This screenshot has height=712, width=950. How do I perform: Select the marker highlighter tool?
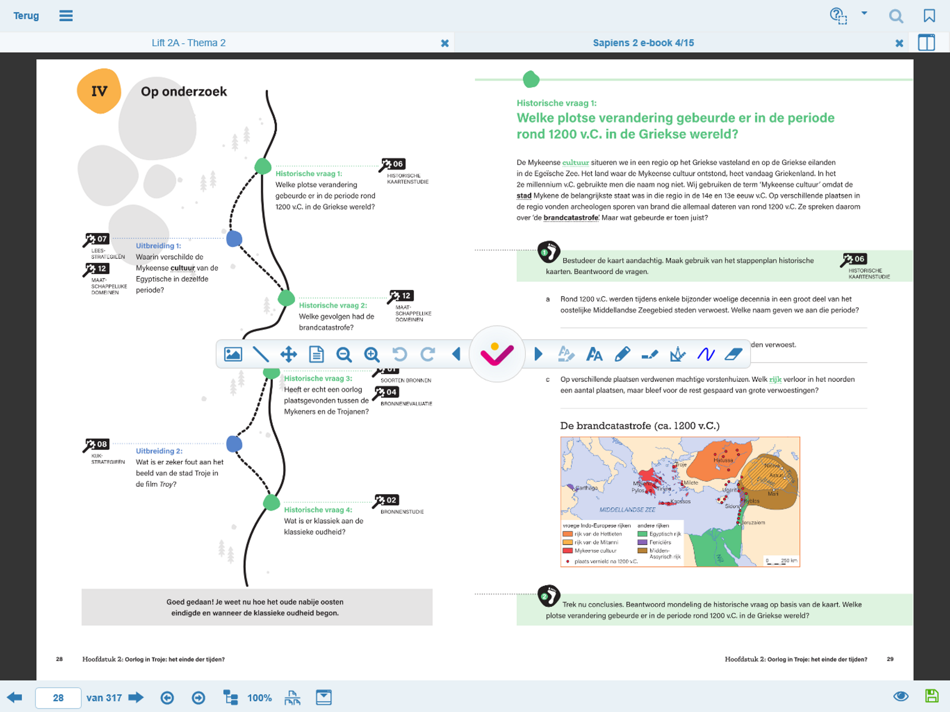[649, 354]
